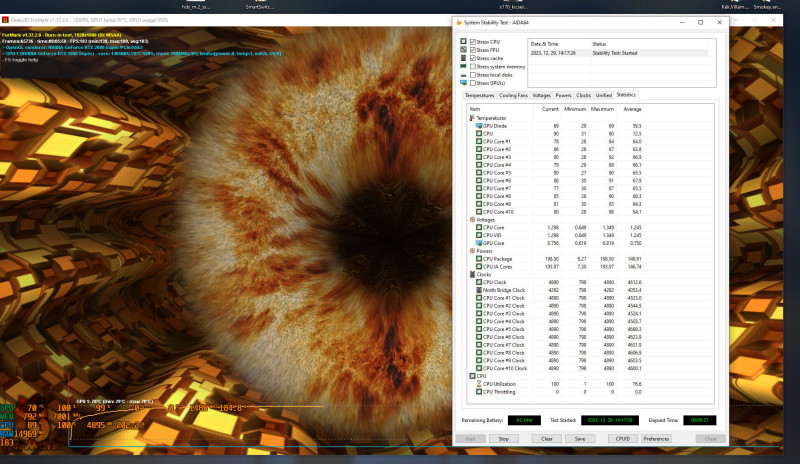Click the 'Test Started' date display field
Viewport: 800px width, 464px height.
point(610,420)
